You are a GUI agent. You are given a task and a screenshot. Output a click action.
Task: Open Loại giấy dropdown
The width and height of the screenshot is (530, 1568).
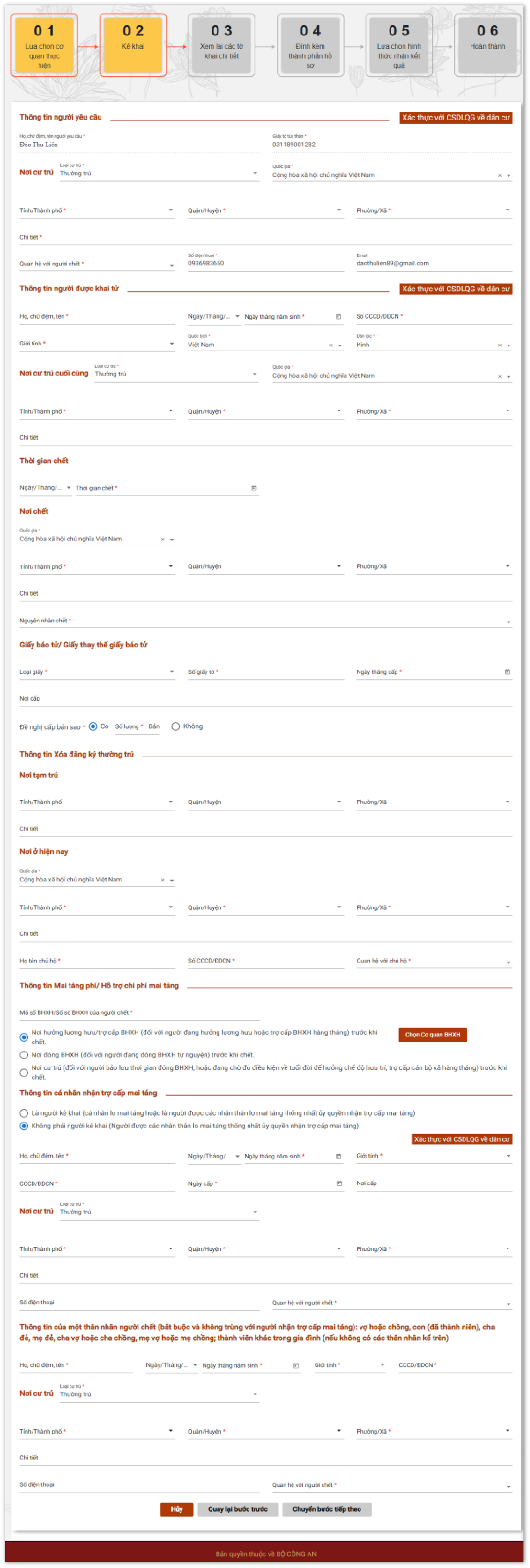[x=97, y=672]
